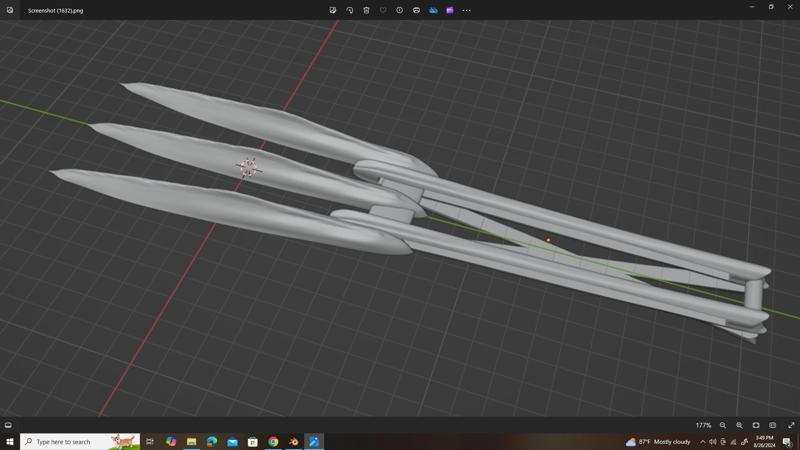Open the purple Clipchamp icon in toolbar
This screenshot has height=450, width=800.
pyautogui.click(x=450, y=10)
